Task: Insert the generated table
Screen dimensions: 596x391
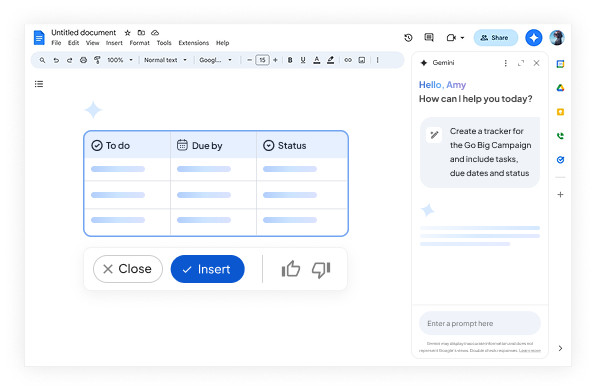Action: point(208,269)
